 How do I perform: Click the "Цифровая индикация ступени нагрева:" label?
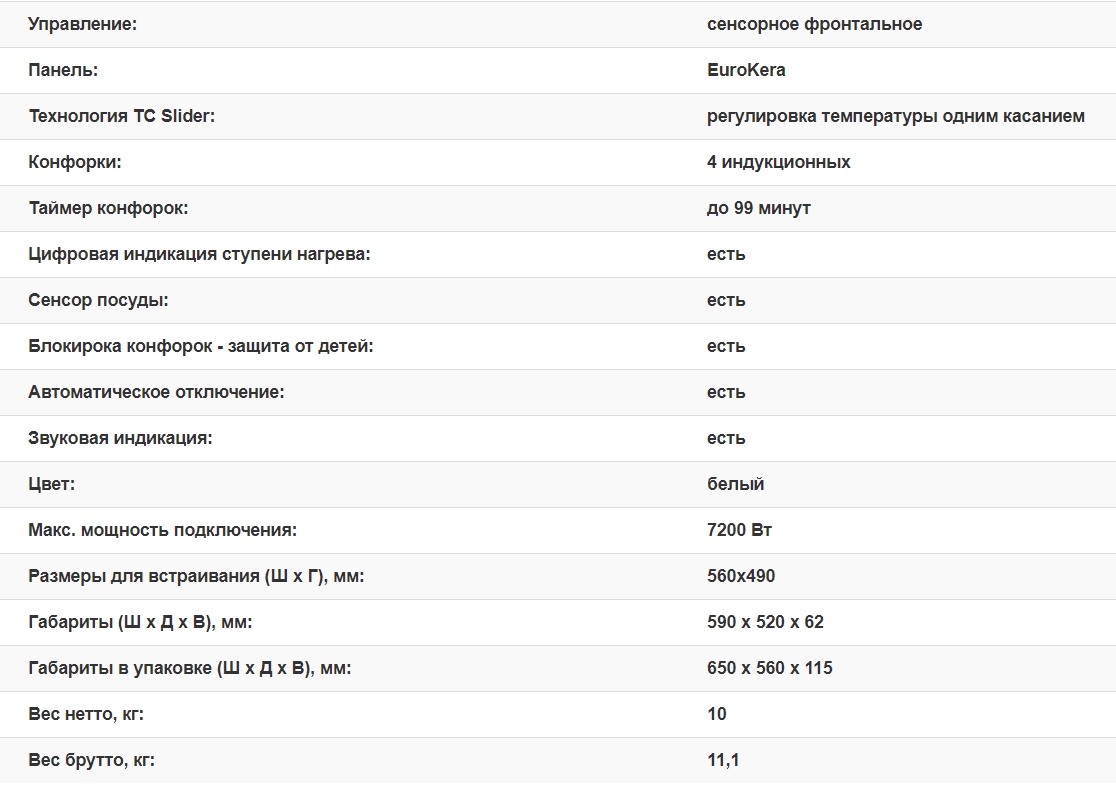coord(199,254)
